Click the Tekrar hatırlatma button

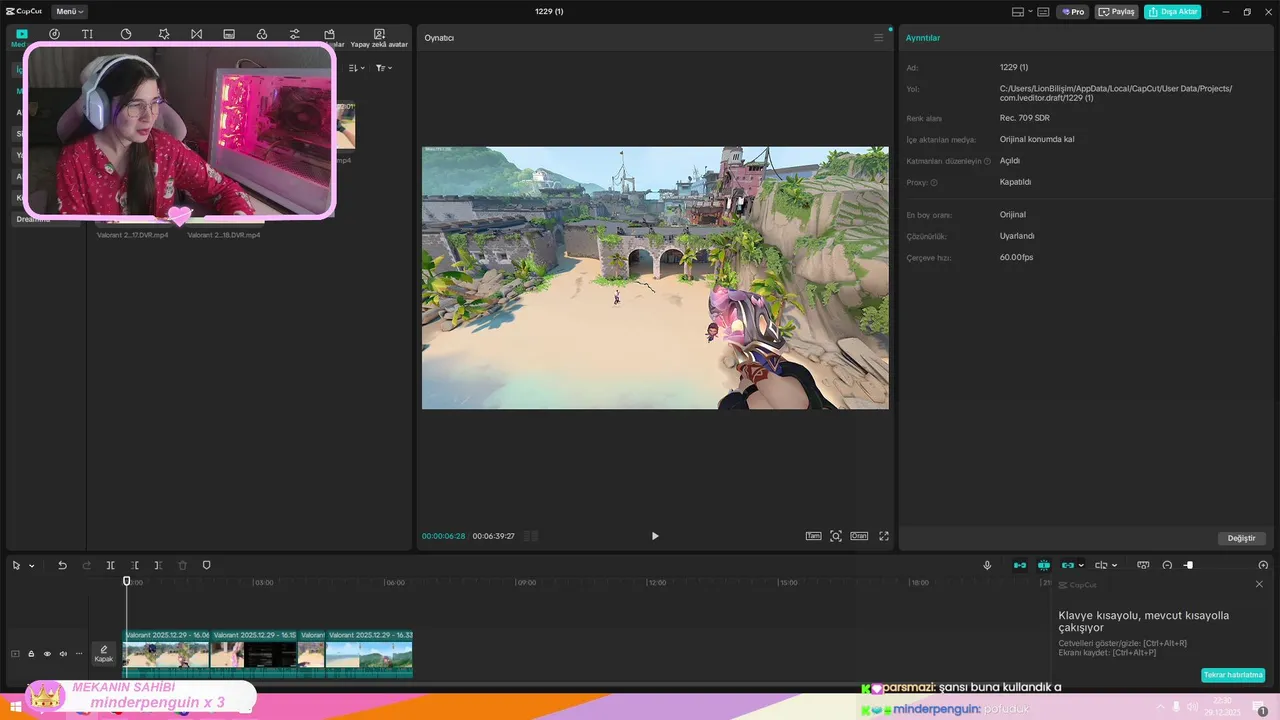(1233, 675)
